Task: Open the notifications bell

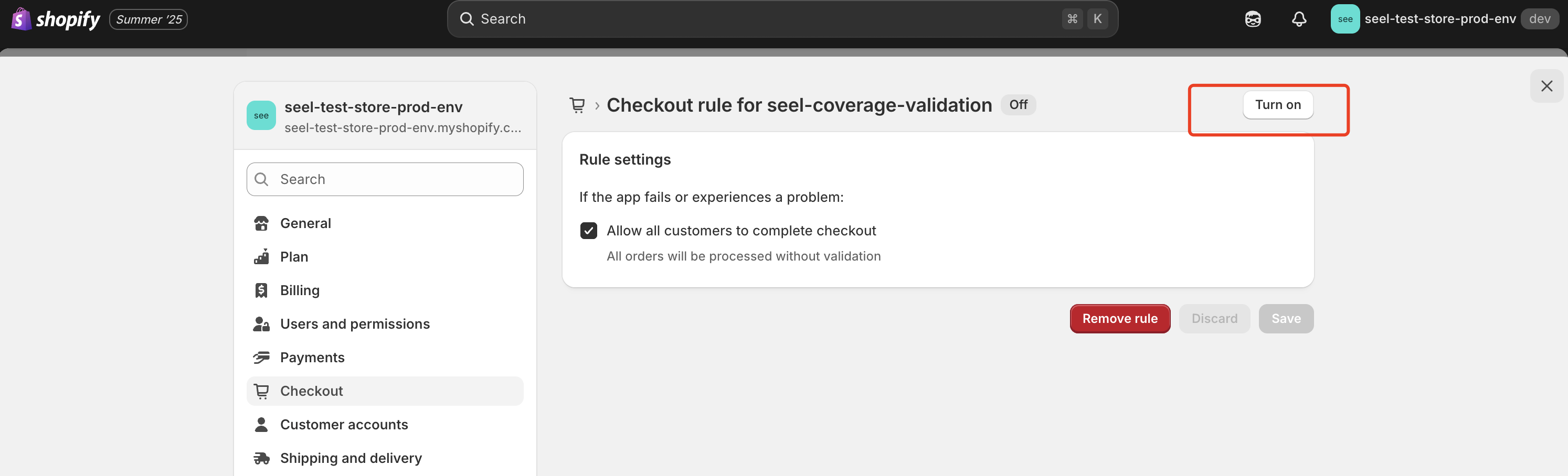Action: pyautogui.click(x=1298, y=19)
